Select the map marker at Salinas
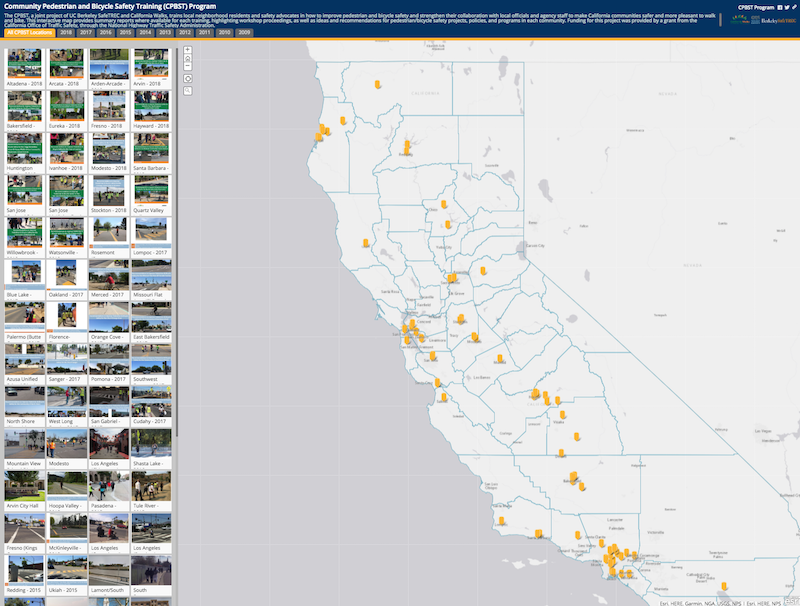Screen dimensions: 800x606 pos(444,397)
